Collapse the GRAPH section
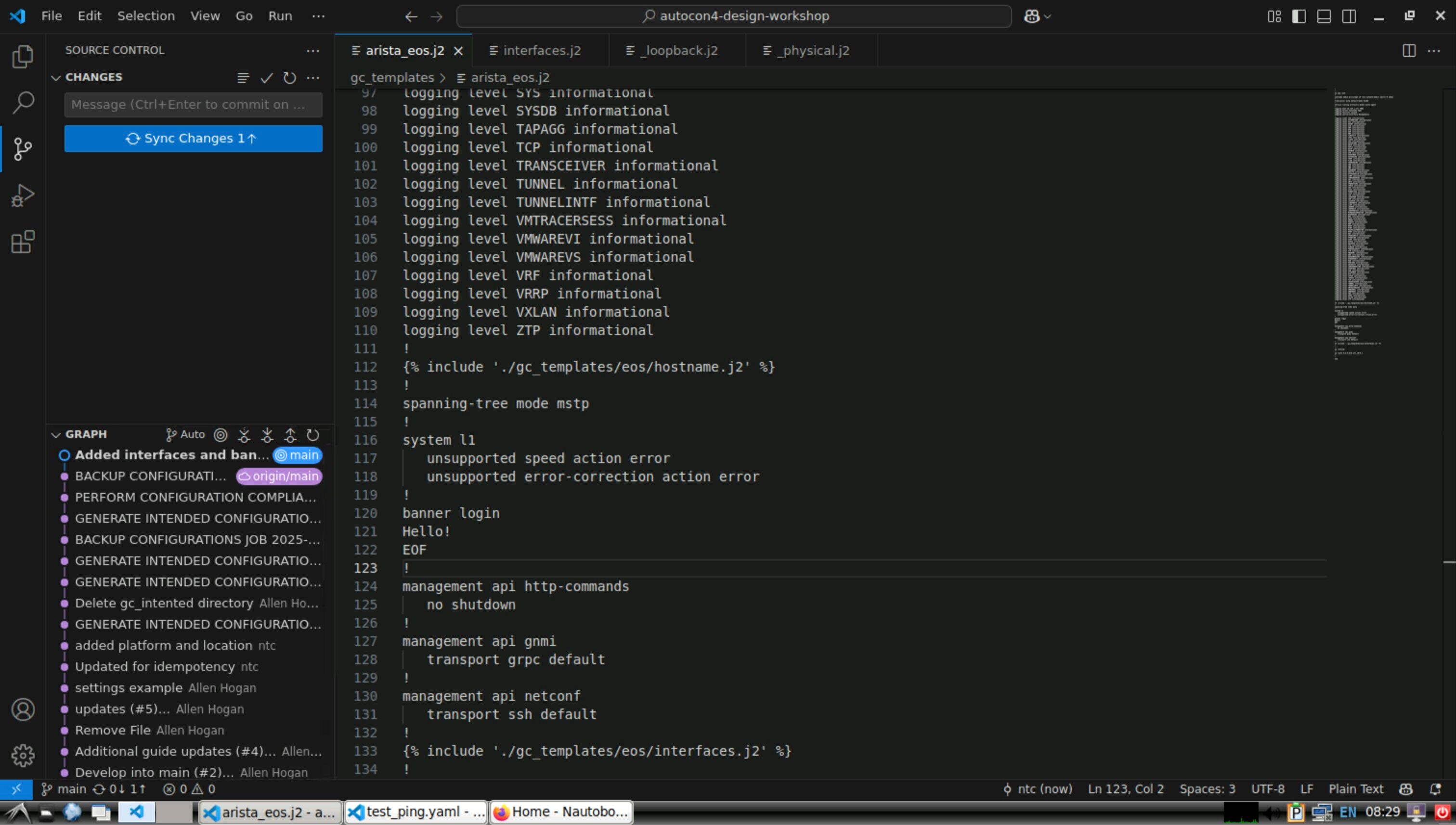1456x825 pixels. 55,435
